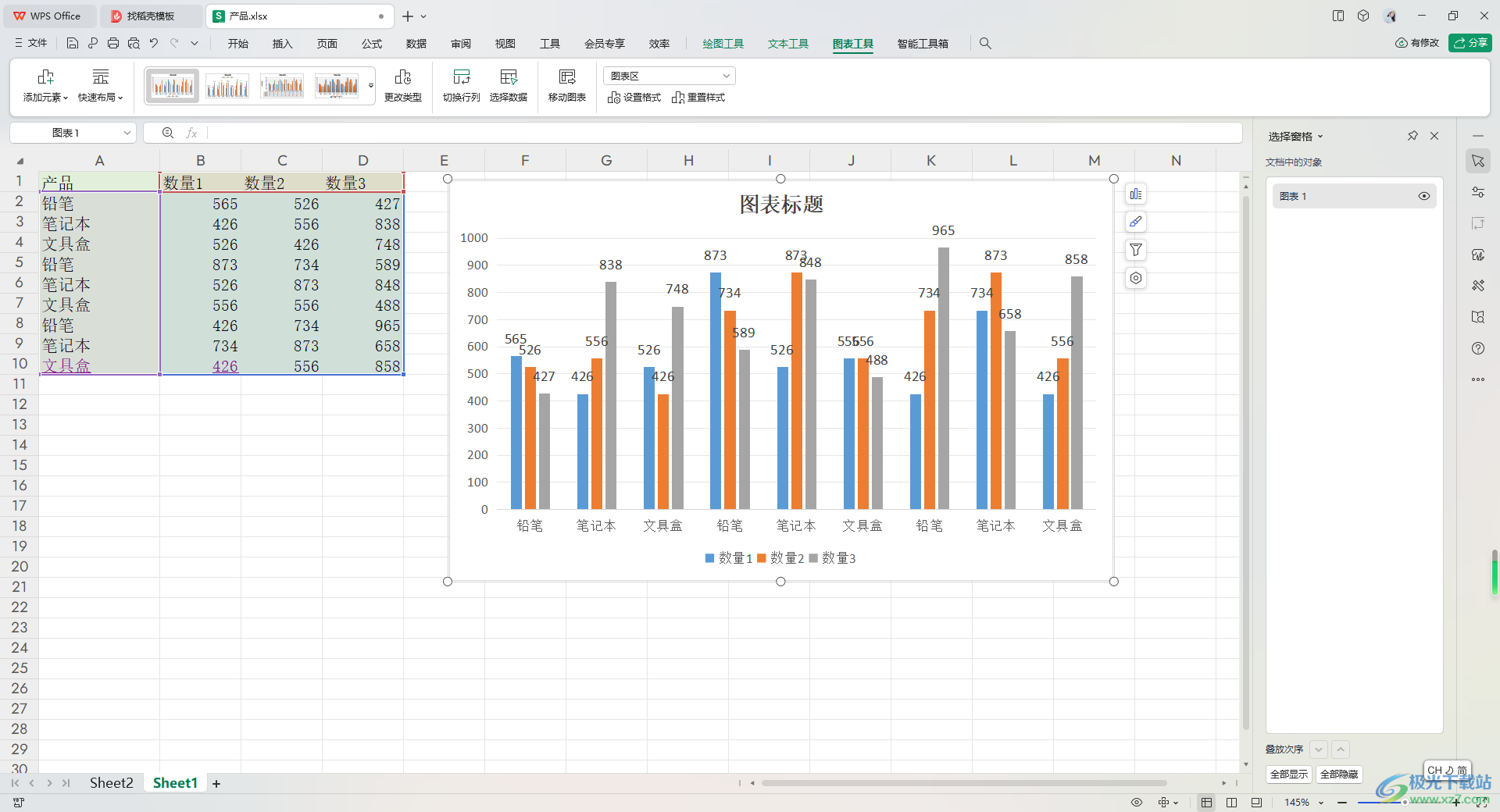Click Reset Style (重置样式) button

coord(698,98)
